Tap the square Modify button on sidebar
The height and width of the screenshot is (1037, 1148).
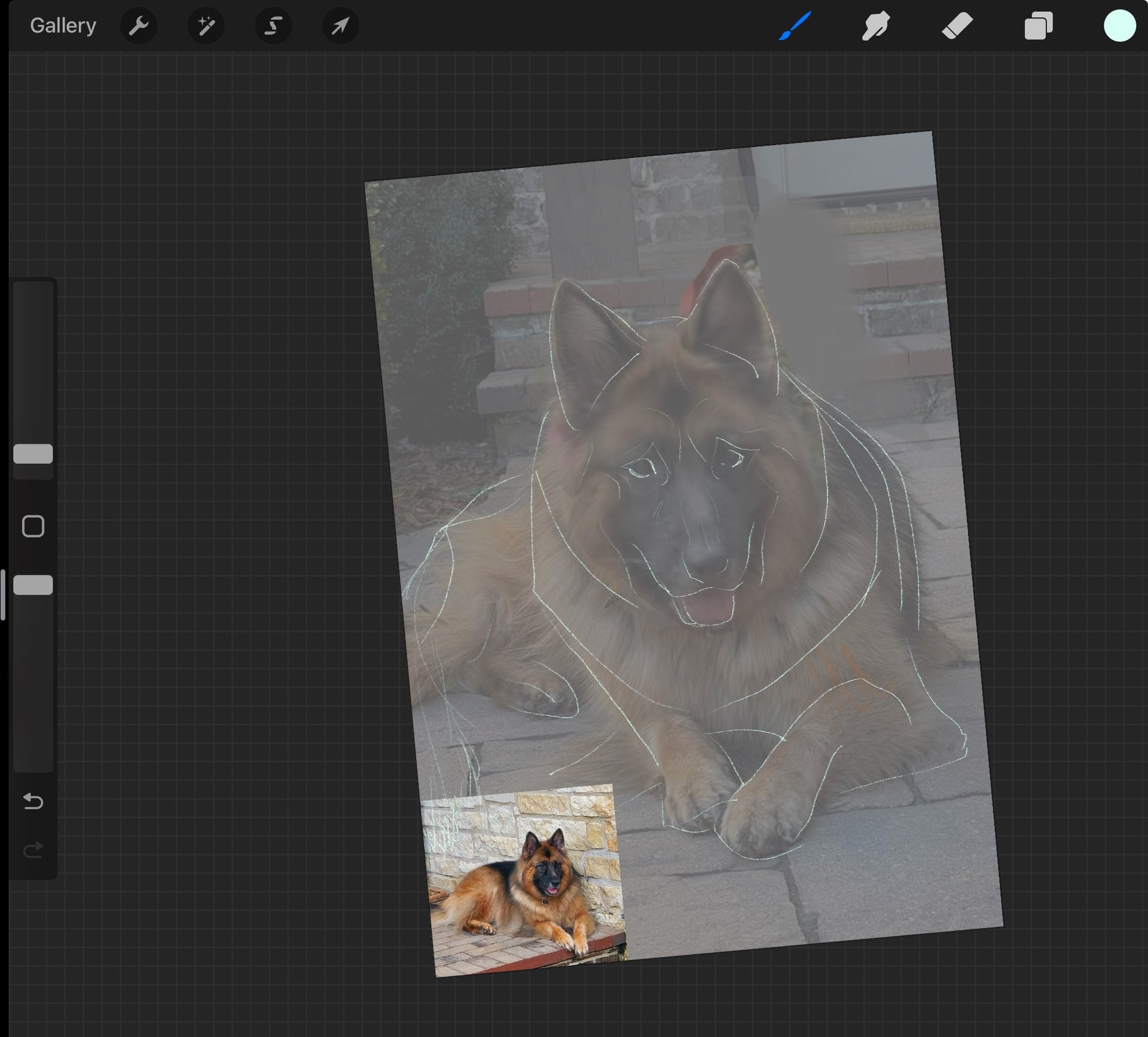point(33,526)
